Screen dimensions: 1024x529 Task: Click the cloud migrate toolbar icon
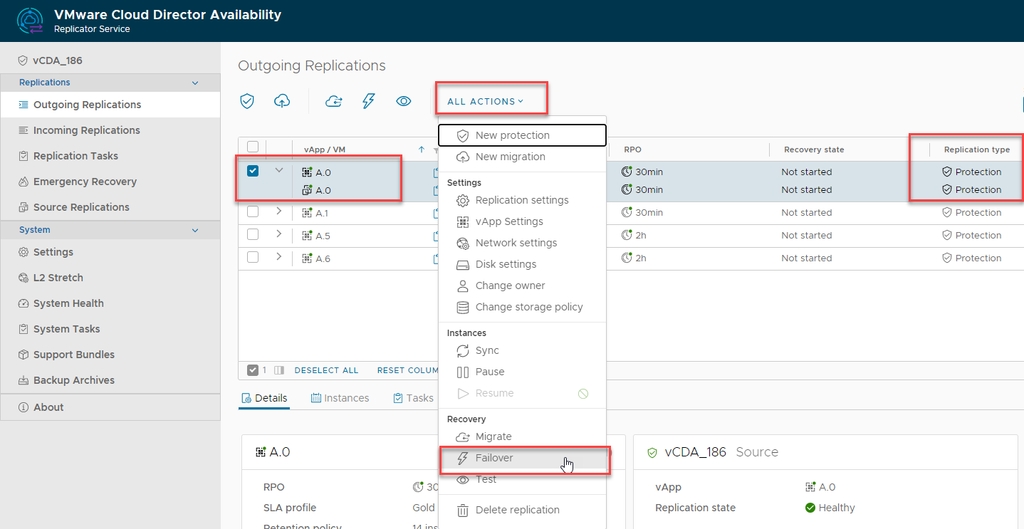(x=334, y=101)
